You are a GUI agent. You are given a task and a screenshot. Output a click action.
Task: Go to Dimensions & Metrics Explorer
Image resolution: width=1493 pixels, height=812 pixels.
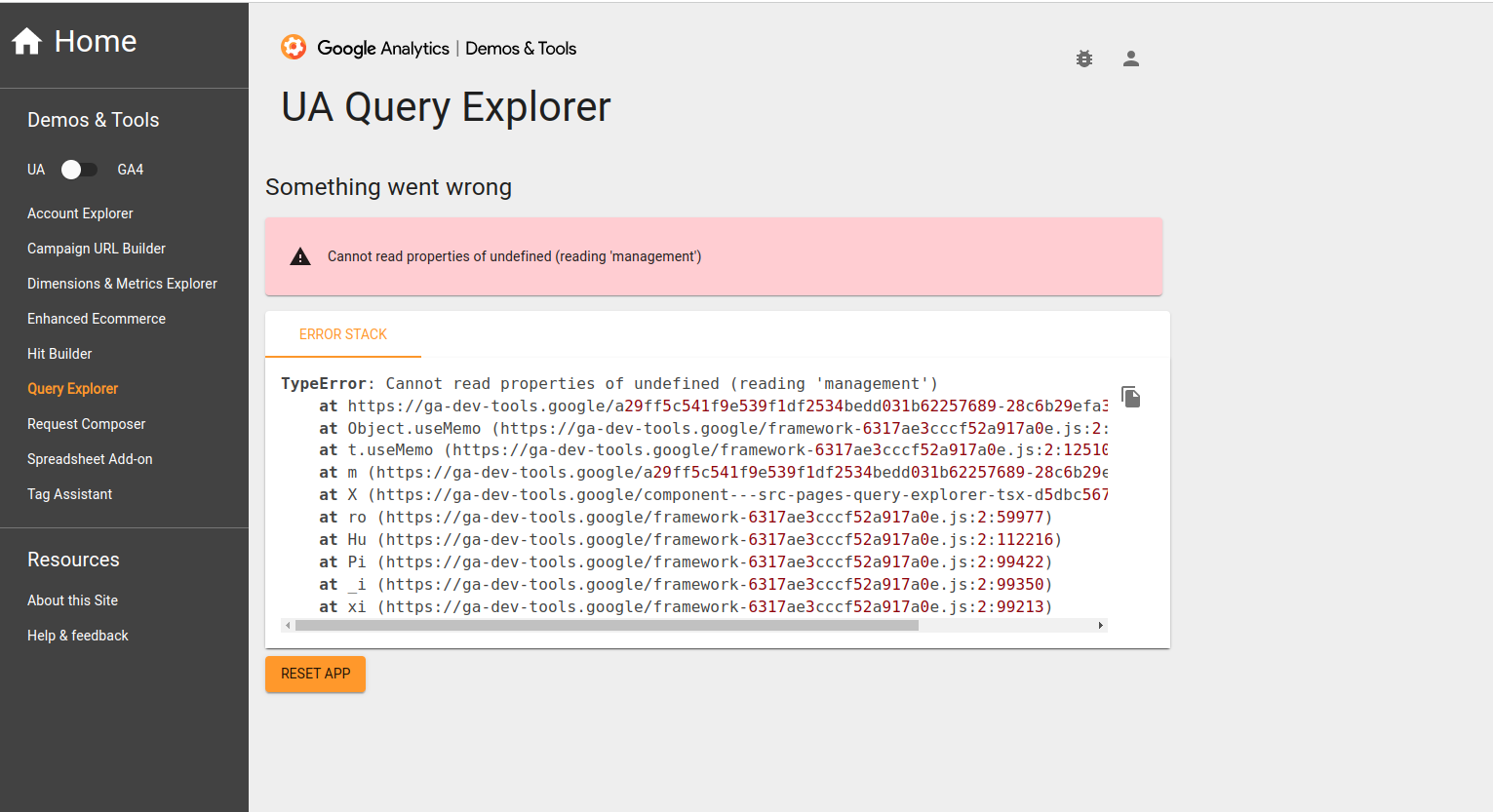coord(122,284)
